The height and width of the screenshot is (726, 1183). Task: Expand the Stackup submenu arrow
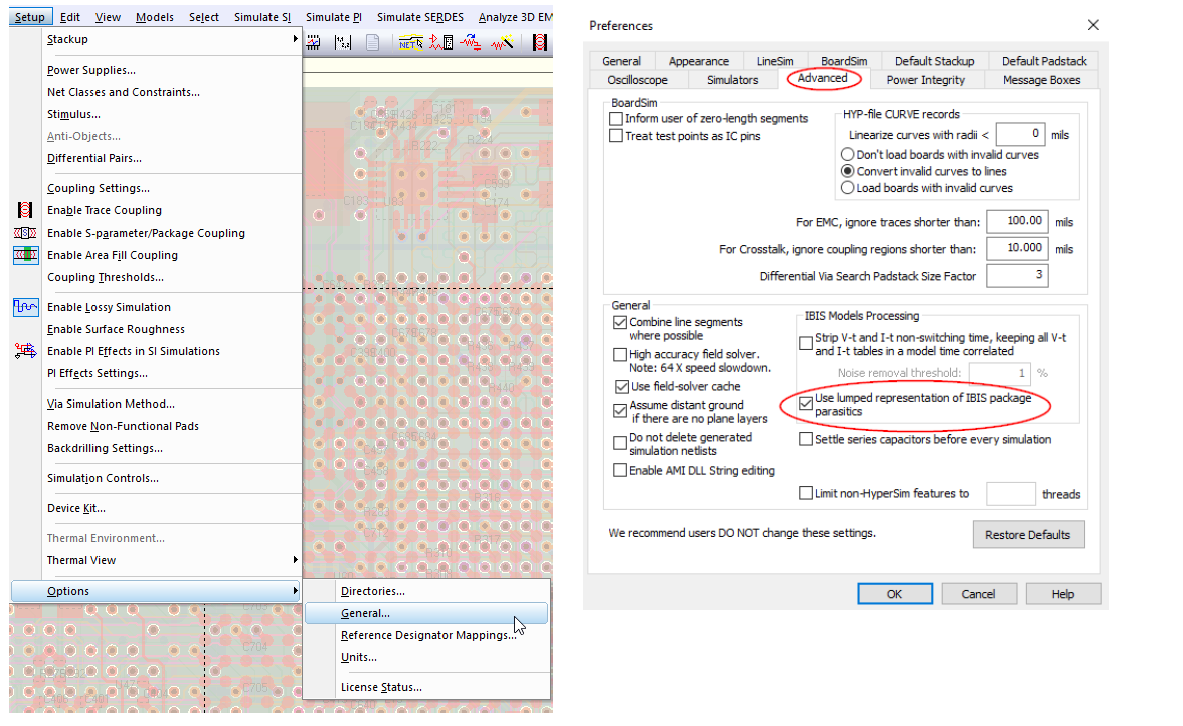pyautogui.click(x=295, y=38)
